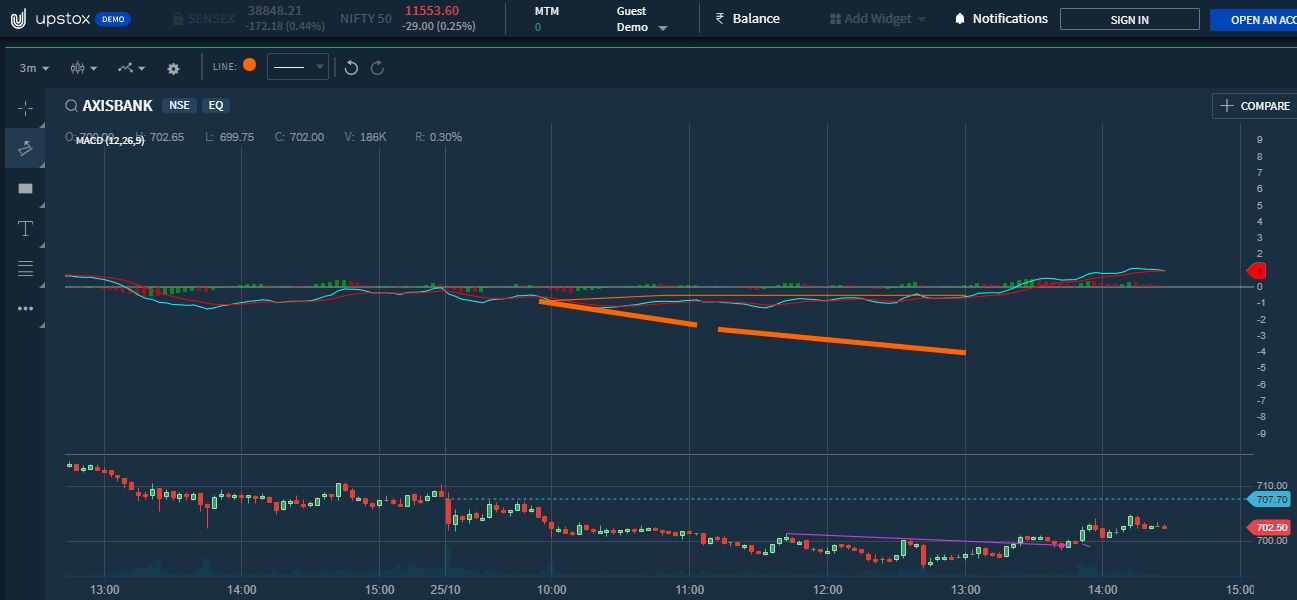Click the 707.70 price label

click(1270, 499)
